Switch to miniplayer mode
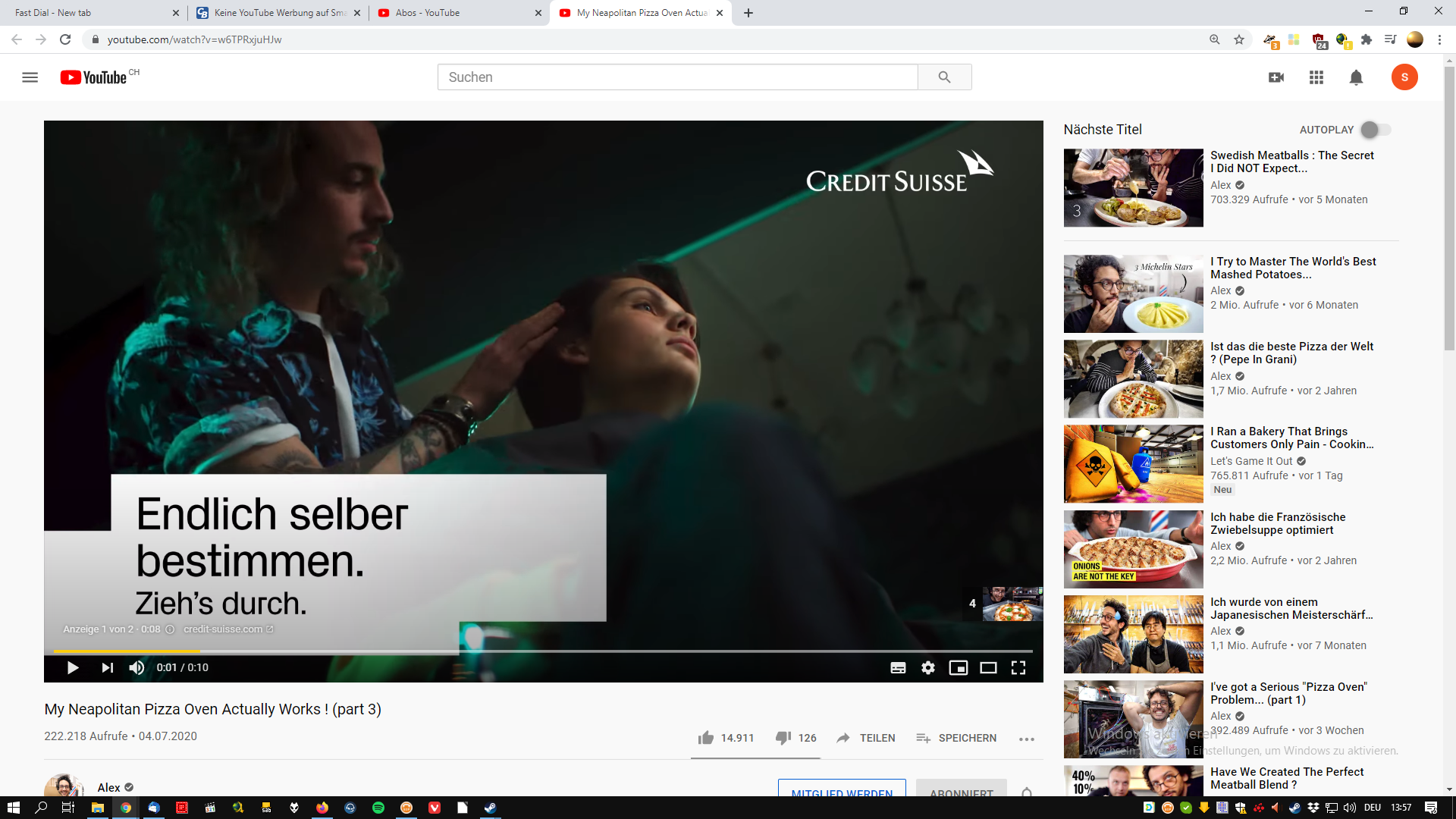Image resolution: width=1456 pixels, height=819 pixels. 959,668
